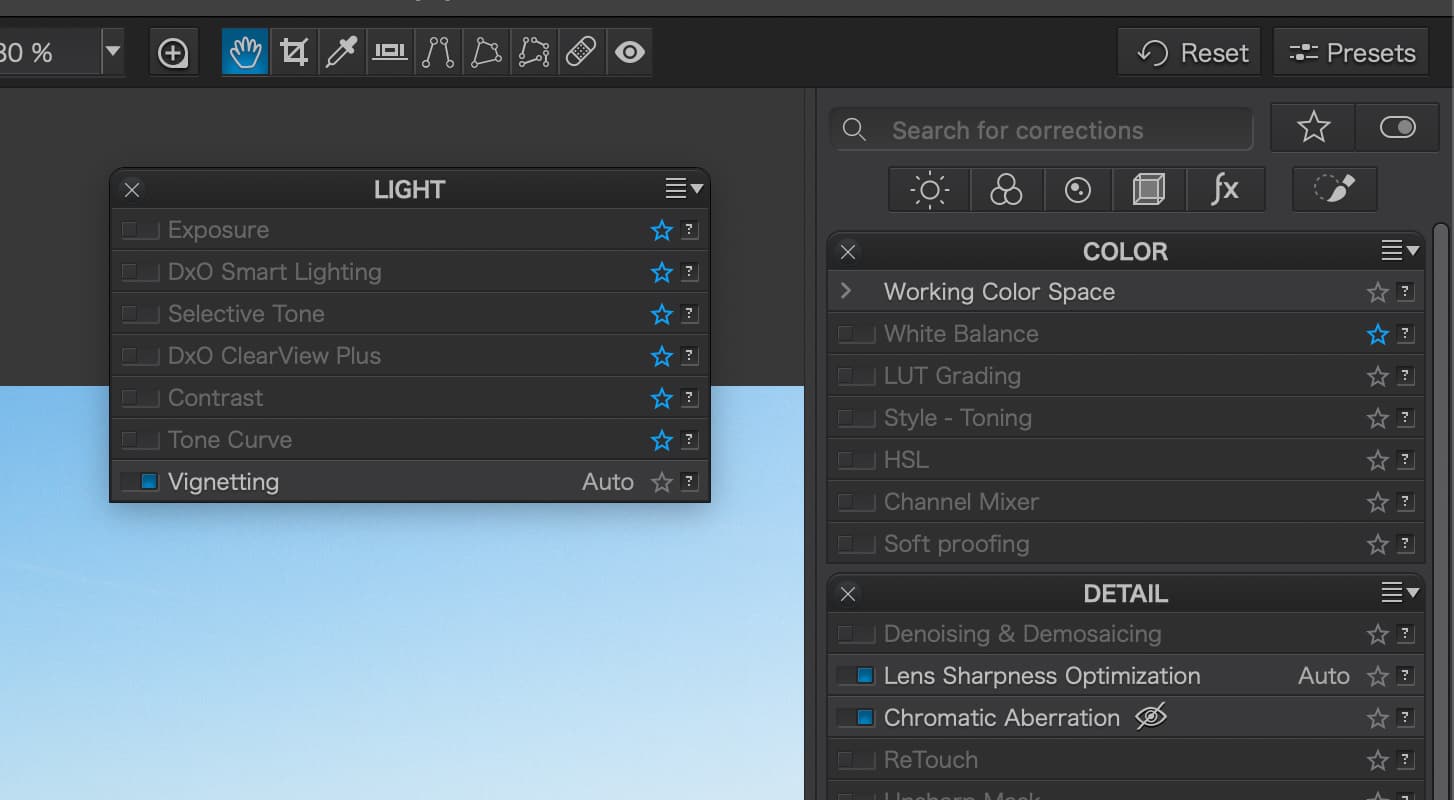Click the Reset button
The image size is (1454, 800).
pyautogui.click(x=1193, y=53)
